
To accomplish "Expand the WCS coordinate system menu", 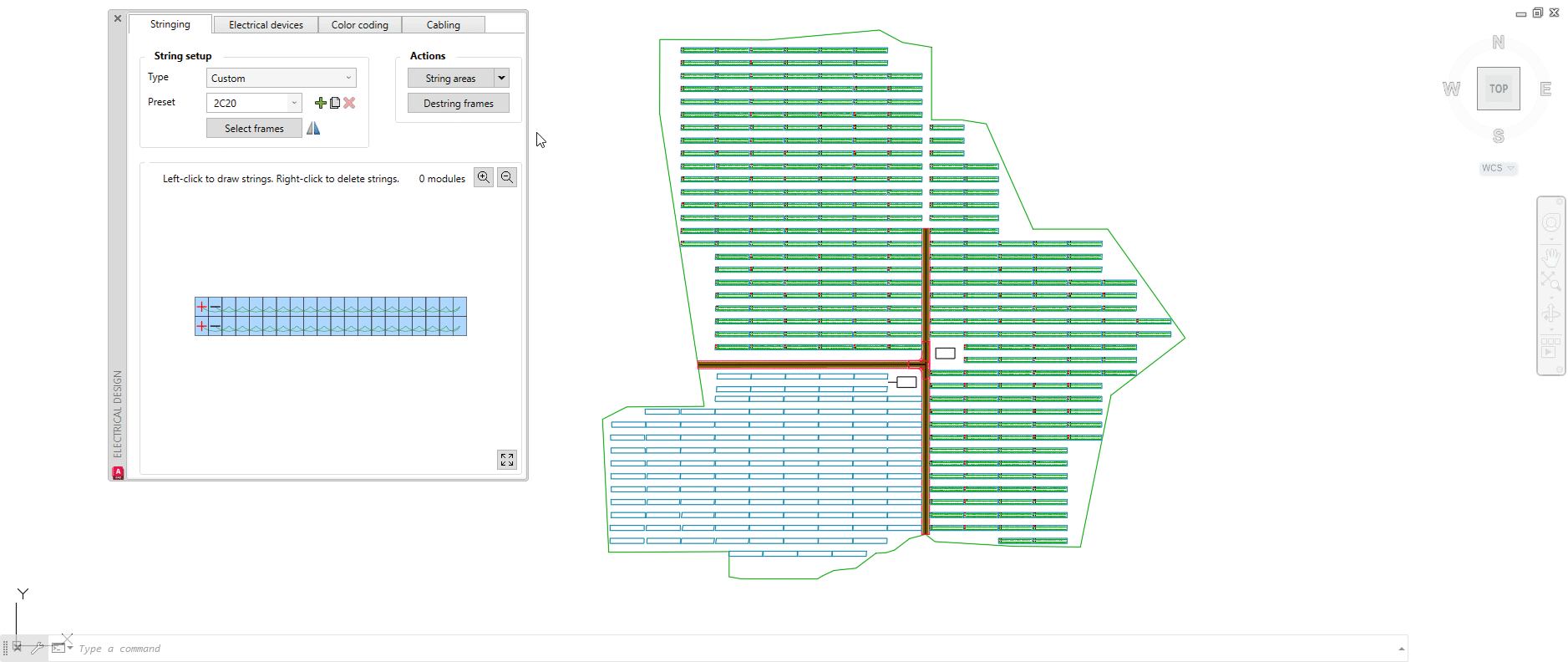I will point(1510,168).
